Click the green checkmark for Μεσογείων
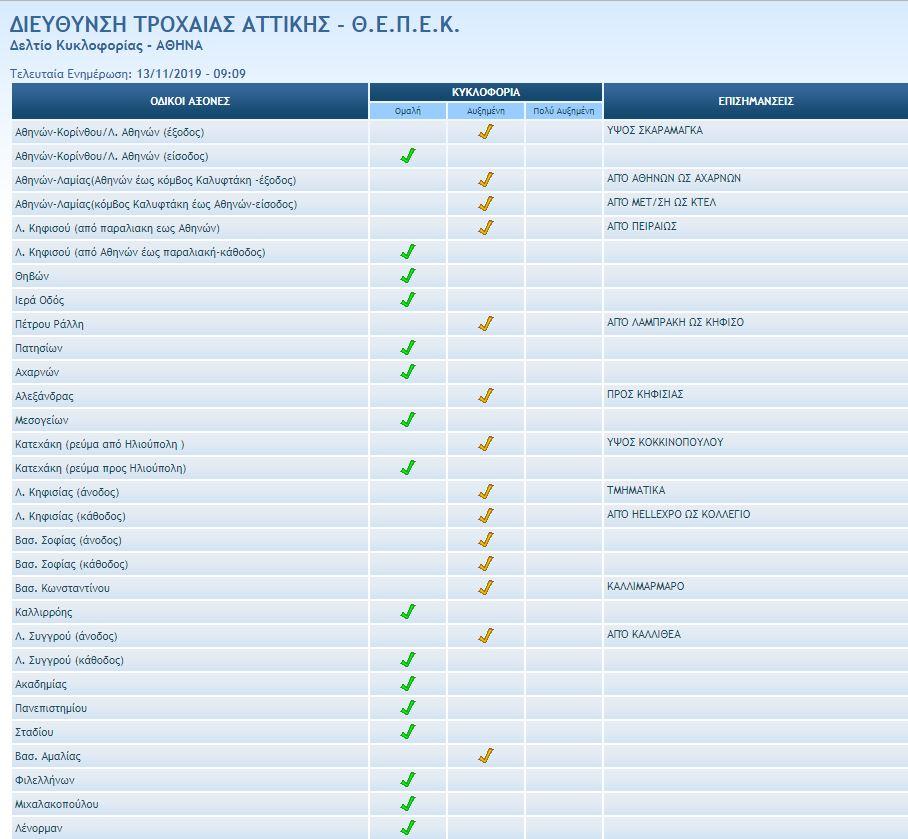 tap(407, 420)
